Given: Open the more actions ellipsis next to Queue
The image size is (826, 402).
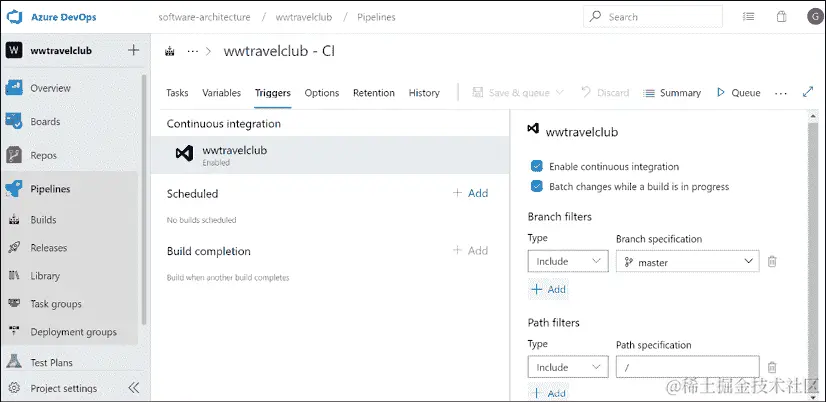Looking at the screenshot, I should click(781, 93).
